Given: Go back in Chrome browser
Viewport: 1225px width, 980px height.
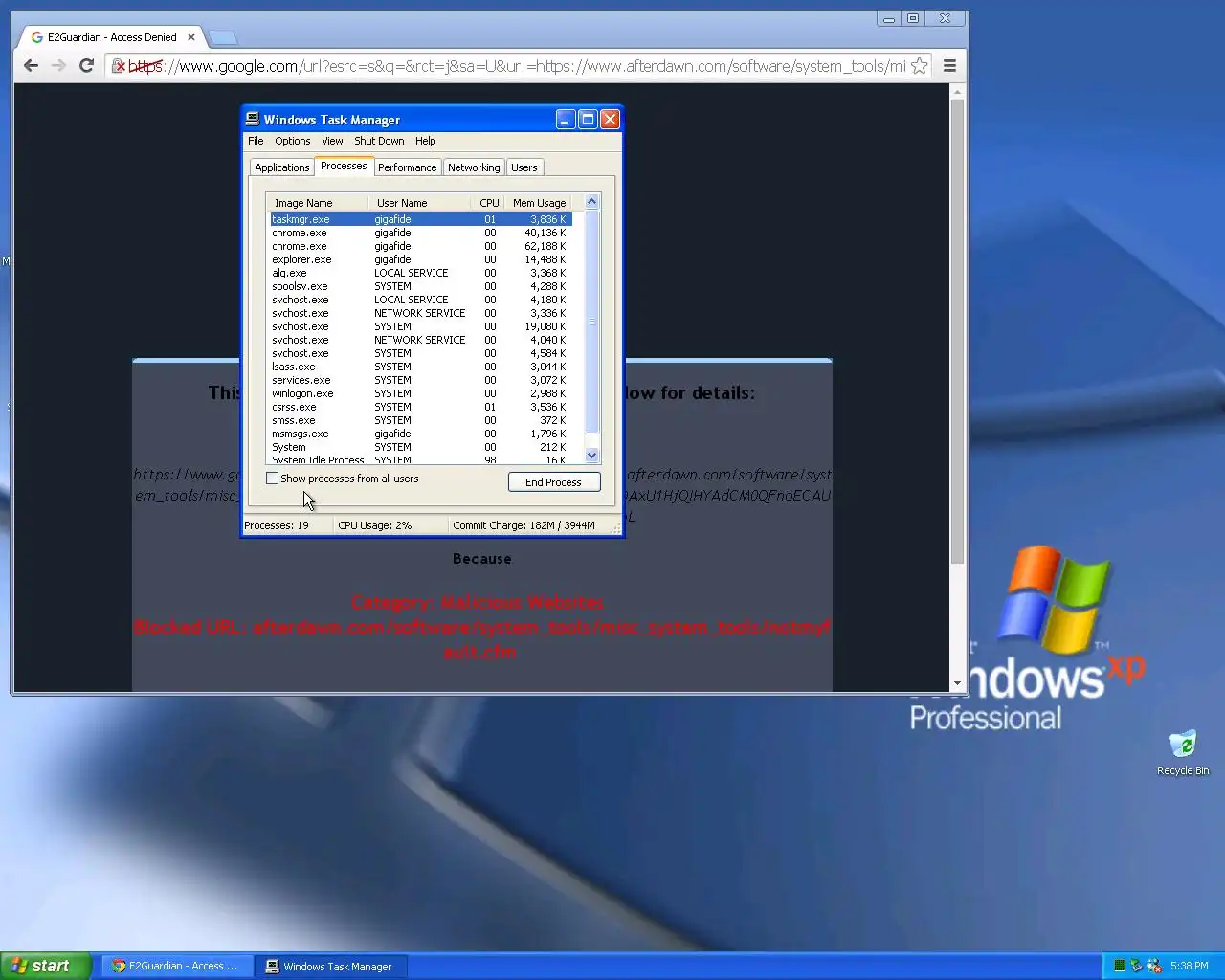Looking at the screenshot, I should (x=31, y=66).
